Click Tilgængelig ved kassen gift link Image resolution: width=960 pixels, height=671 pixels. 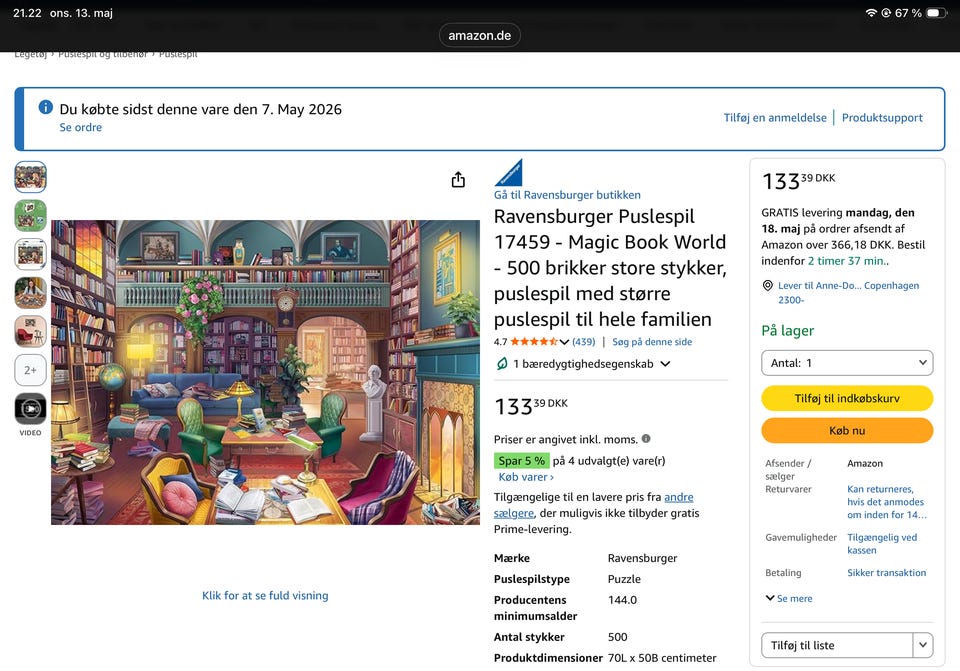[x=882, y=544]
